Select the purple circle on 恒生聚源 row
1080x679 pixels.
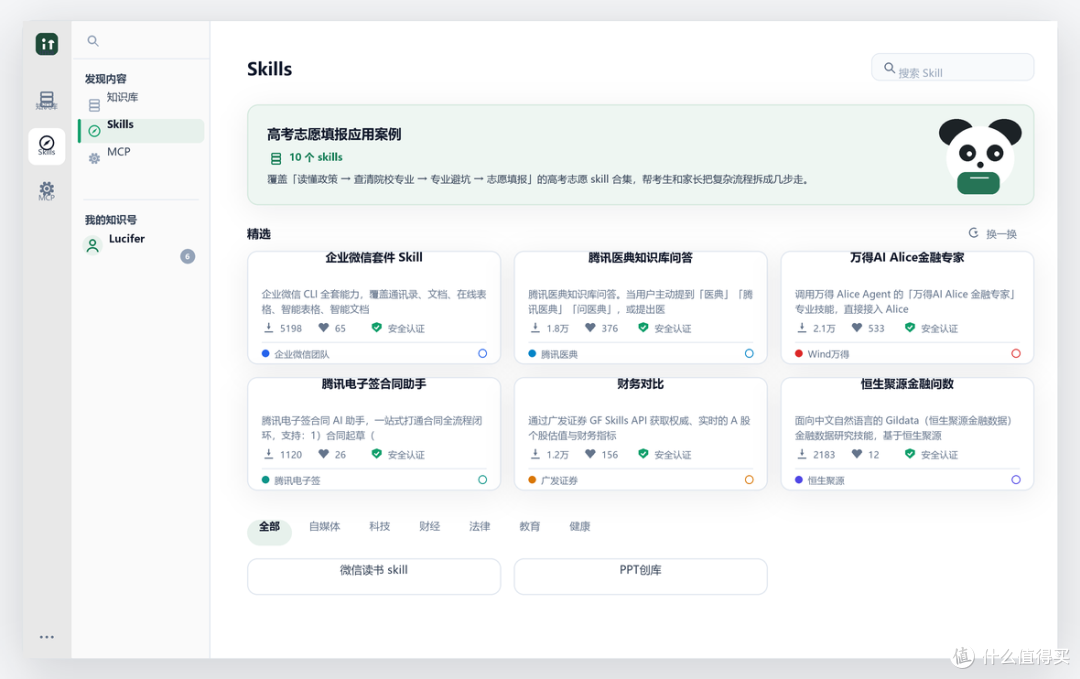tap(1015, 479)
